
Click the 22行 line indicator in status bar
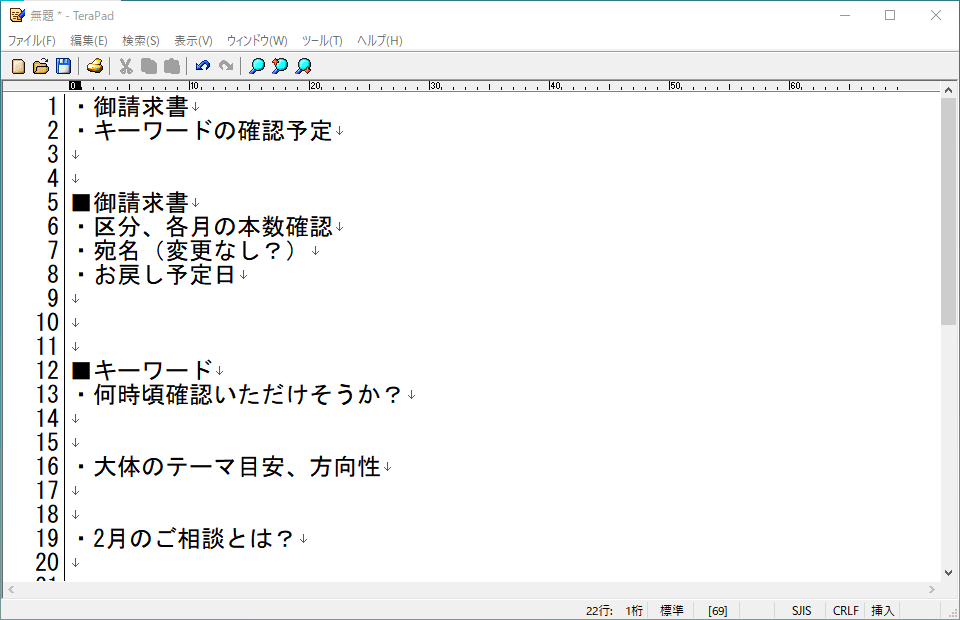[x=599, y=610]
